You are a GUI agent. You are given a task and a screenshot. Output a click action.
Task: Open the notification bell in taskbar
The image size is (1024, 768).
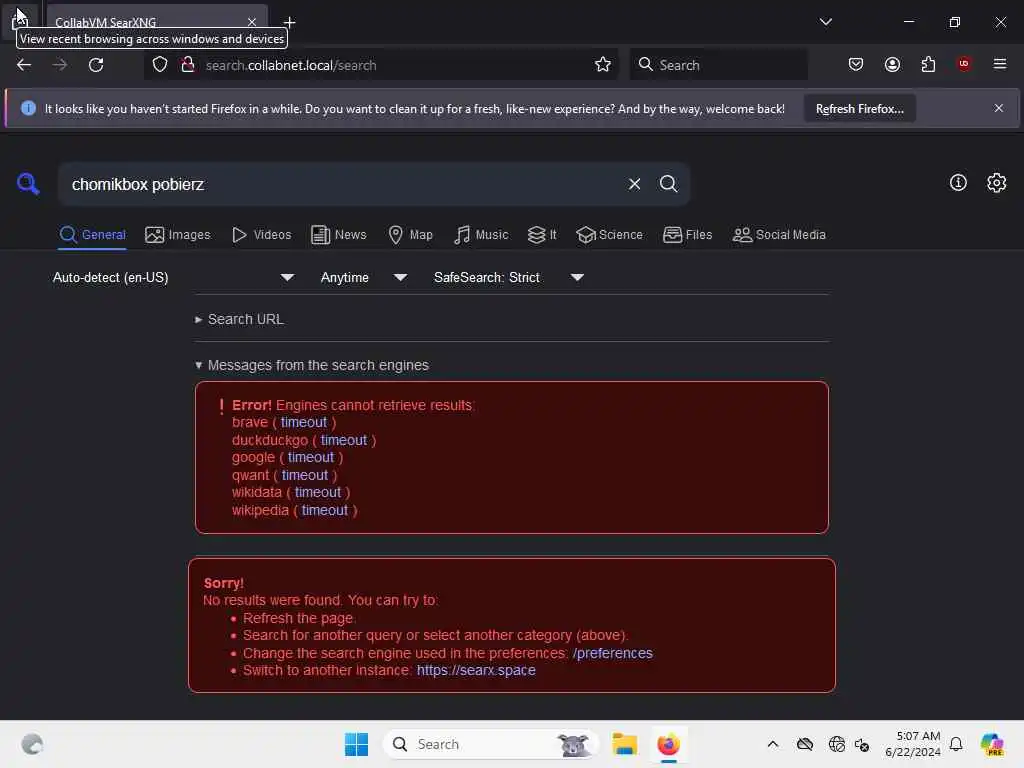click(x=956, y=744)
